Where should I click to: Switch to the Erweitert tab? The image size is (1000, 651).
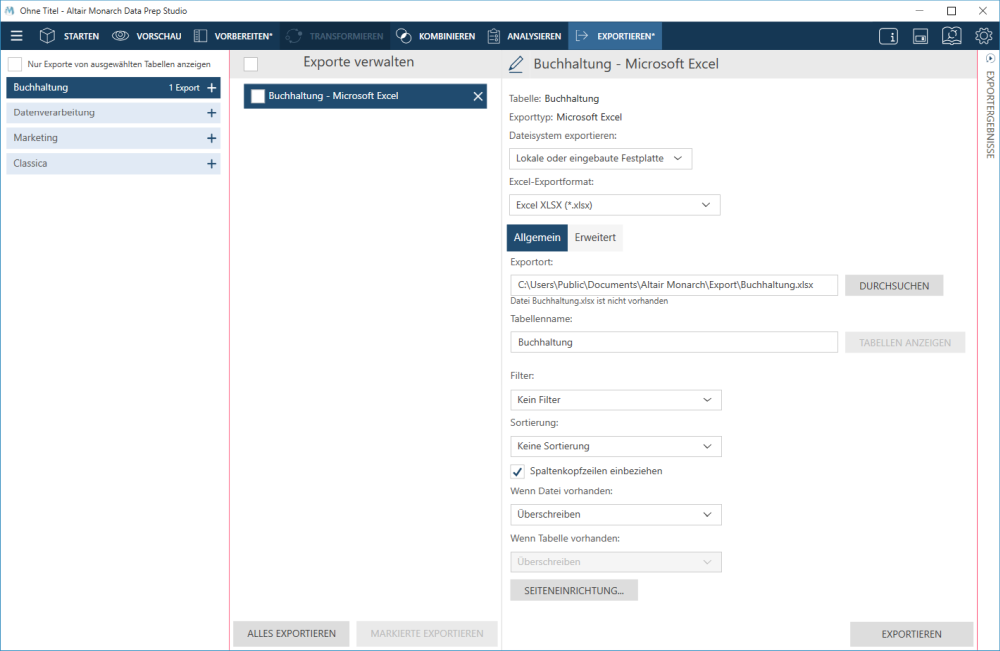595,237
